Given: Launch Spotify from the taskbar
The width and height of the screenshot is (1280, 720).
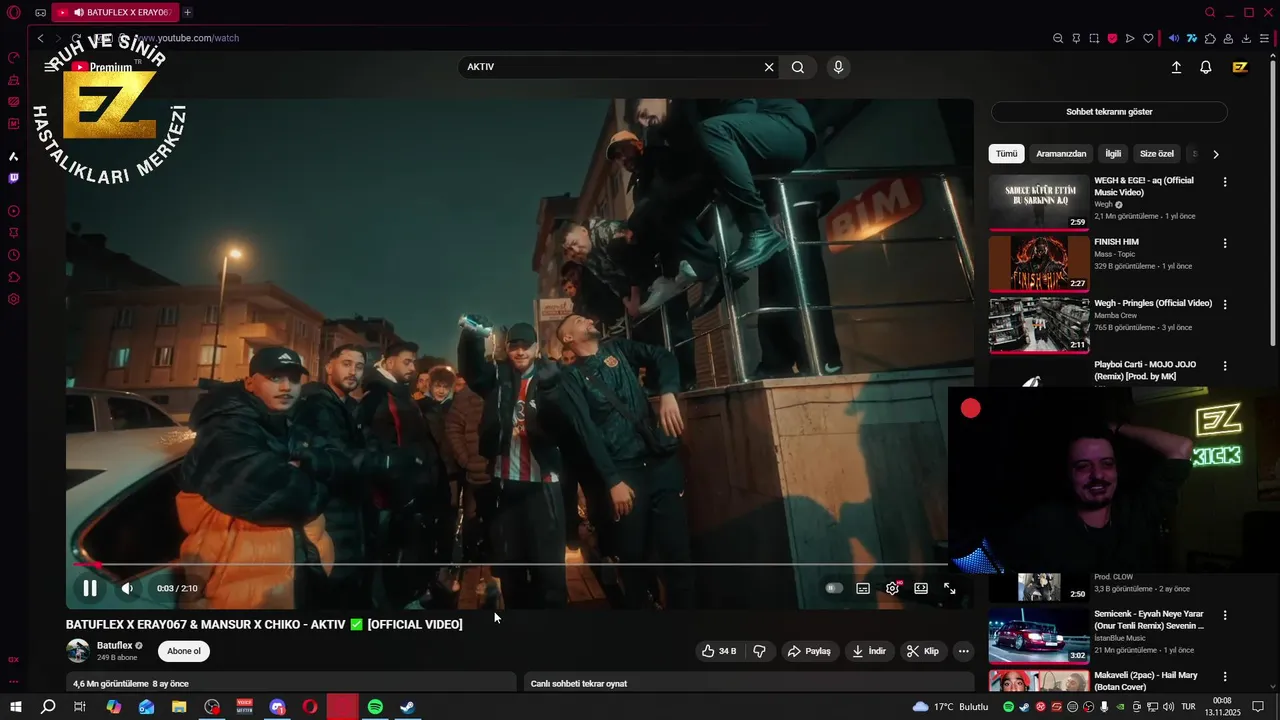Looking at the screenshot, I should pyautogui.click(x=375, y=707).
